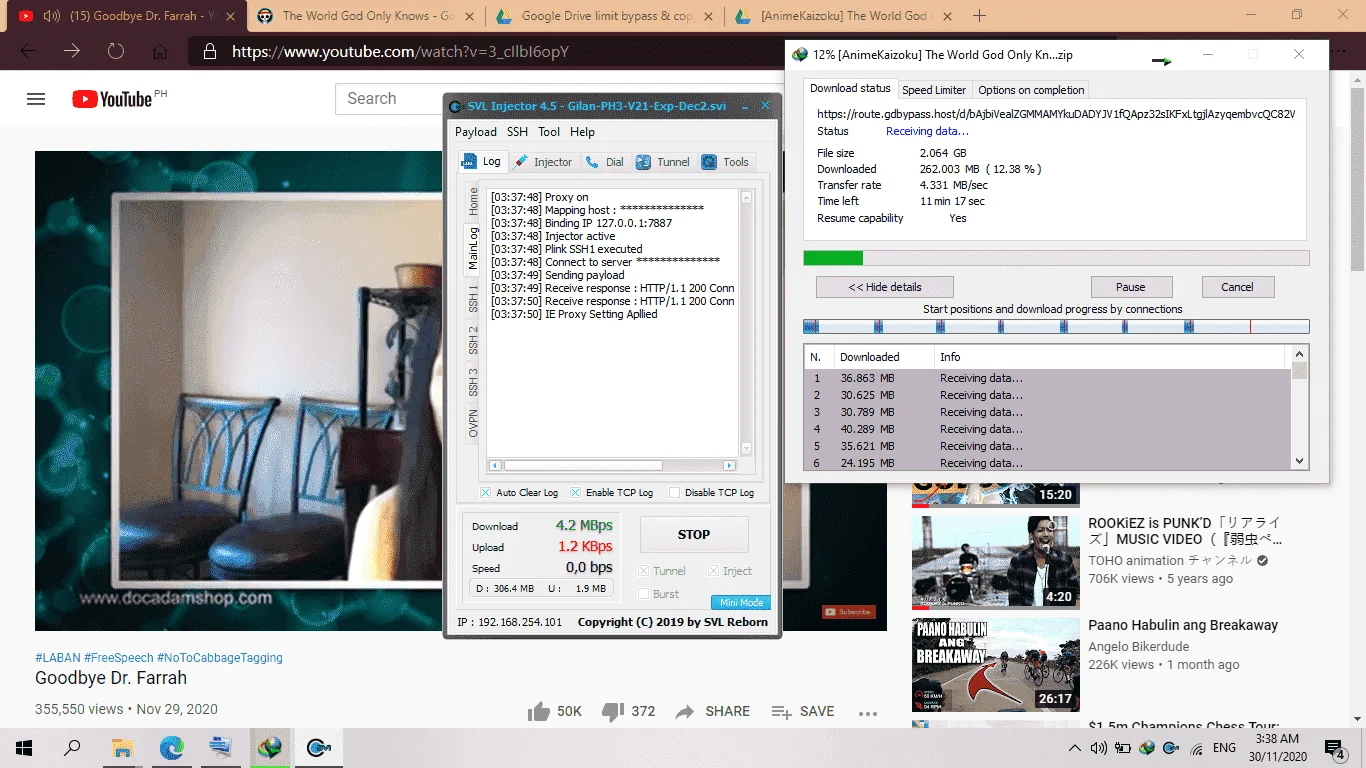
Task: Open the Tool menu
Action: (x=549, y=132)
